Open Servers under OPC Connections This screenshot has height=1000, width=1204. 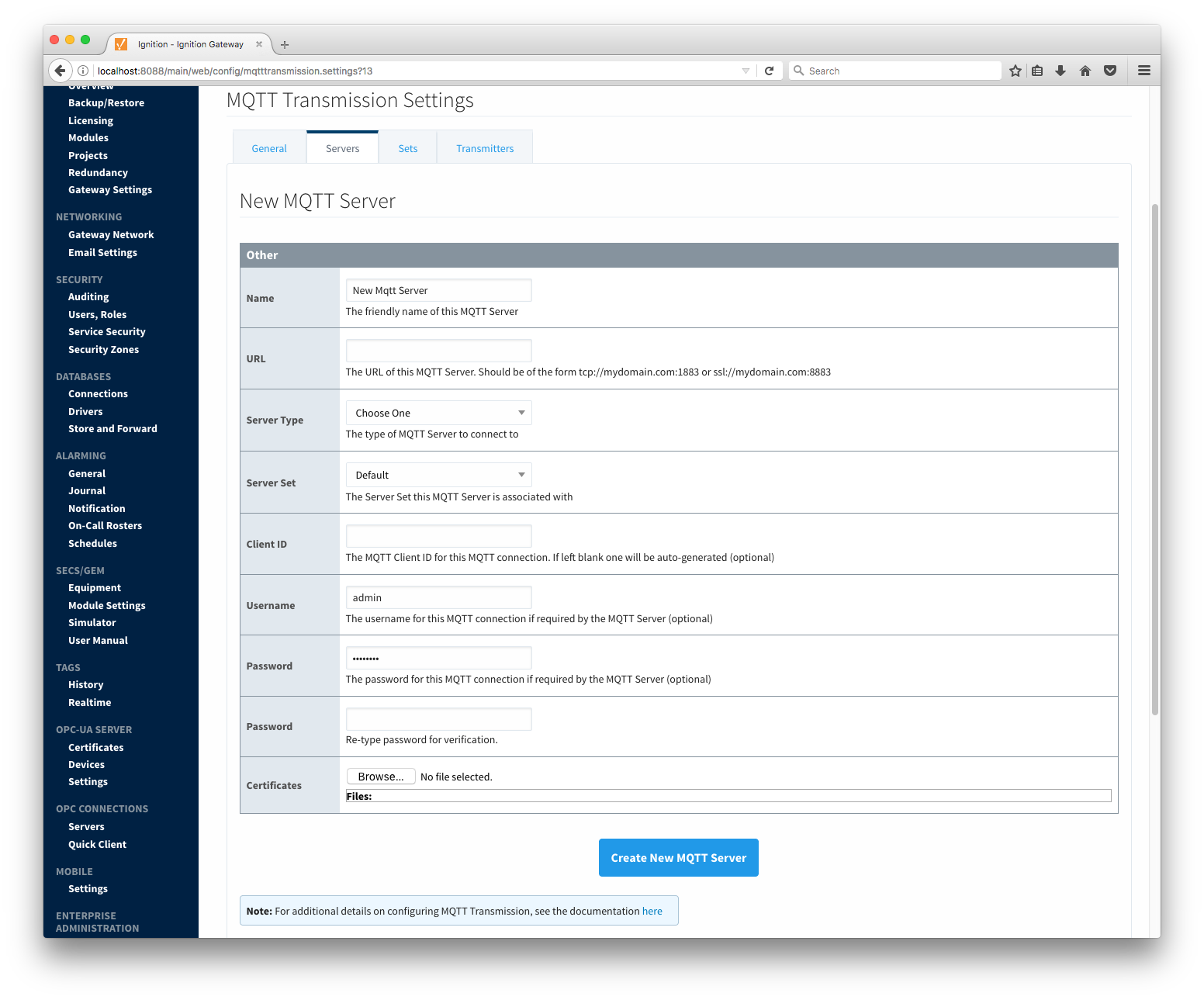pyautogui.click(x=86, y=826)
